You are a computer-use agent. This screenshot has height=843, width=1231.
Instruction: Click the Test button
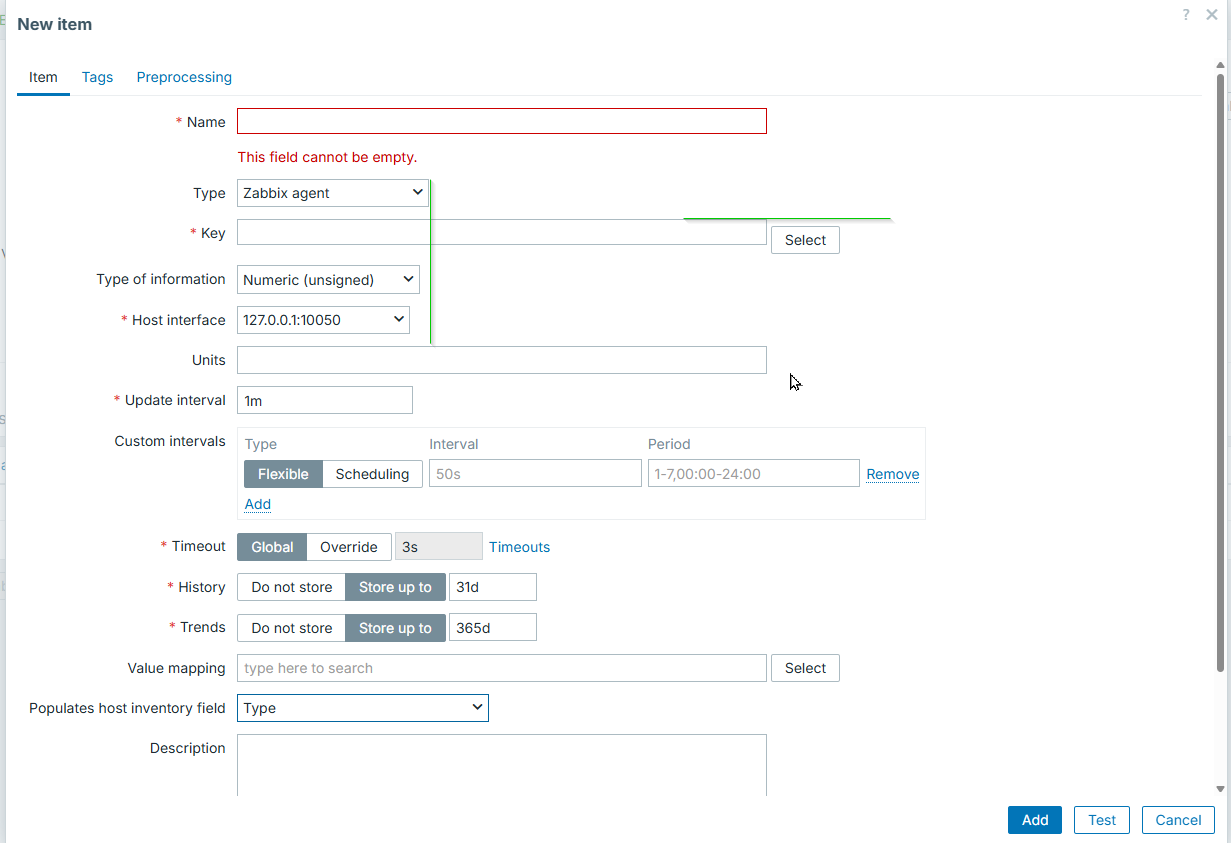pyautogui.click(x=1101, y=820)
